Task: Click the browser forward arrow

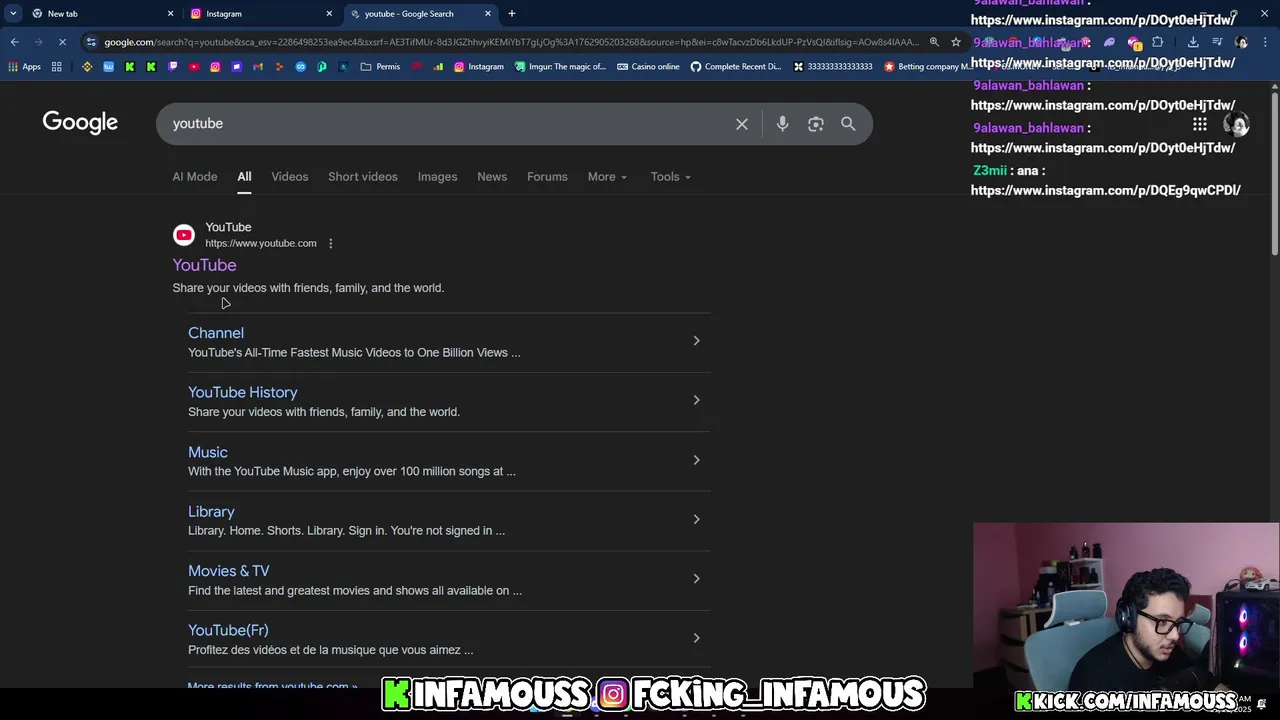Action: [x=38, y=42]
